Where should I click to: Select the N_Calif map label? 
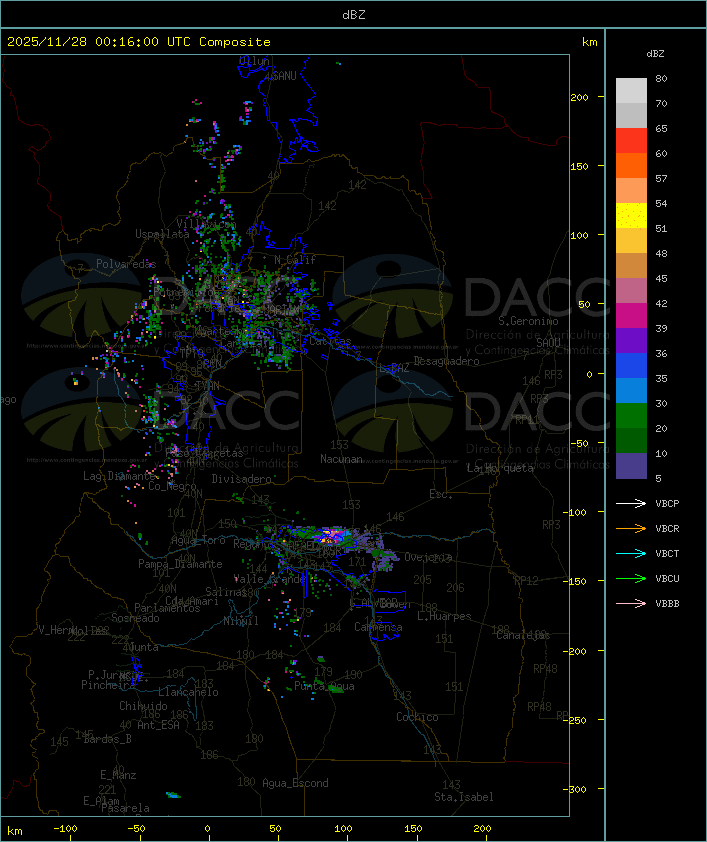pos(295,260)
